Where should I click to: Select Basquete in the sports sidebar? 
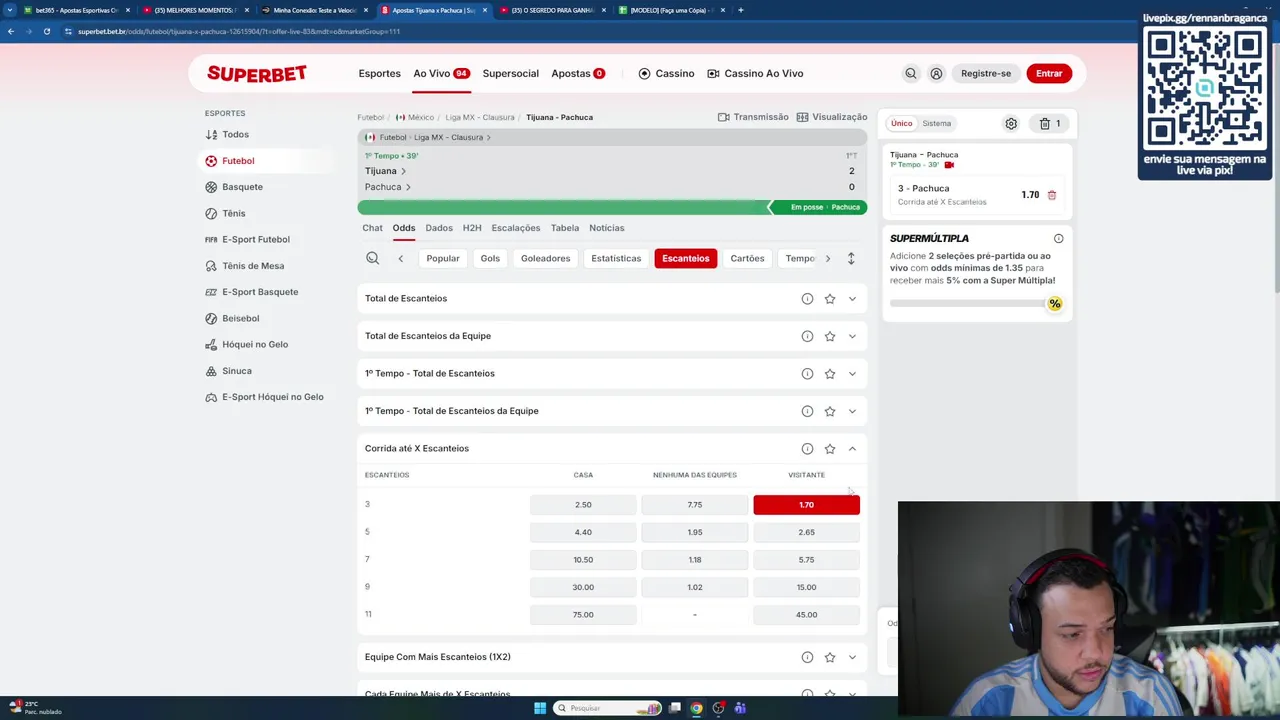(242, 187)
